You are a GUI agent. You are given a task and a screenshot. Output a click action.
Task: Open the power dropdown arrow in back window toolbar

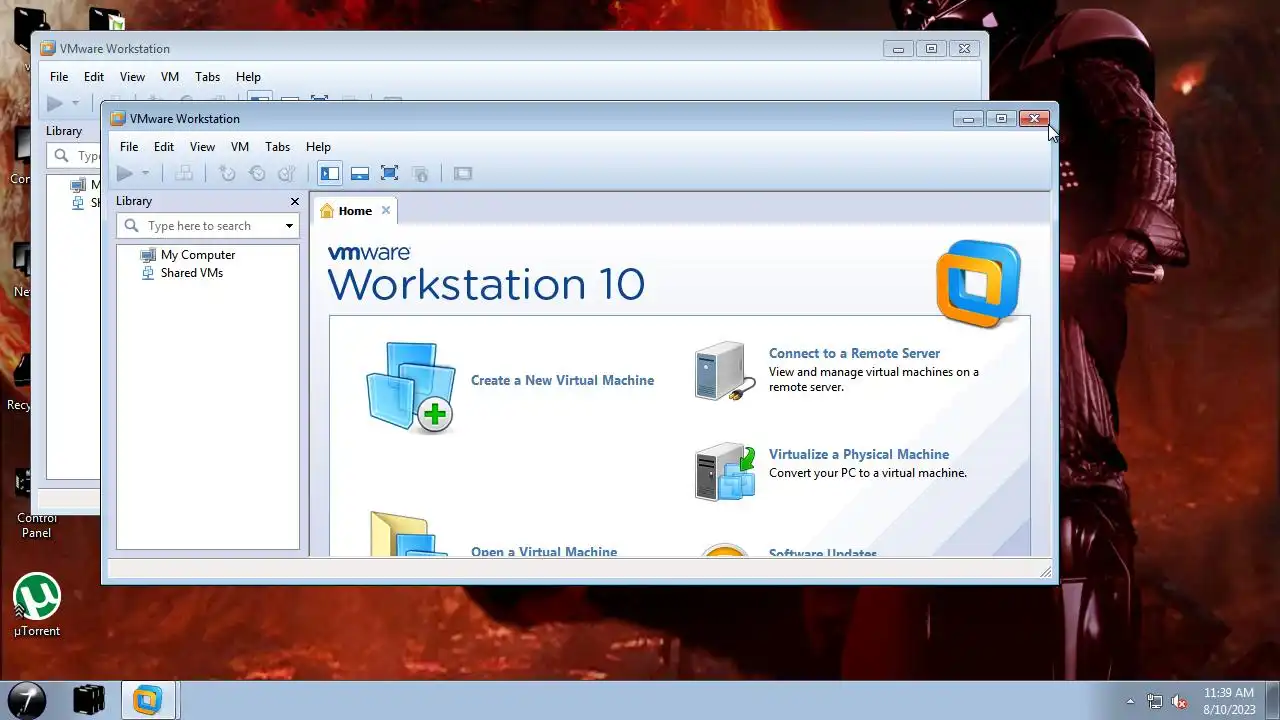(x=75, y=103)
